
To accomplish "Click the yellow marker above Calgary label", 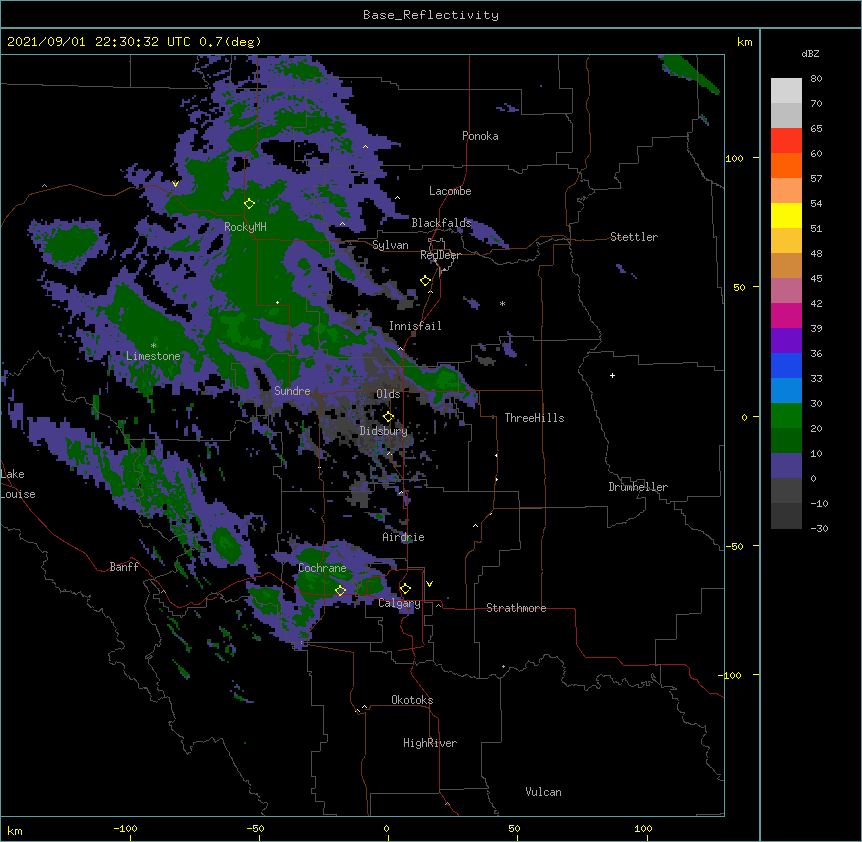I will tap(405, 589).
